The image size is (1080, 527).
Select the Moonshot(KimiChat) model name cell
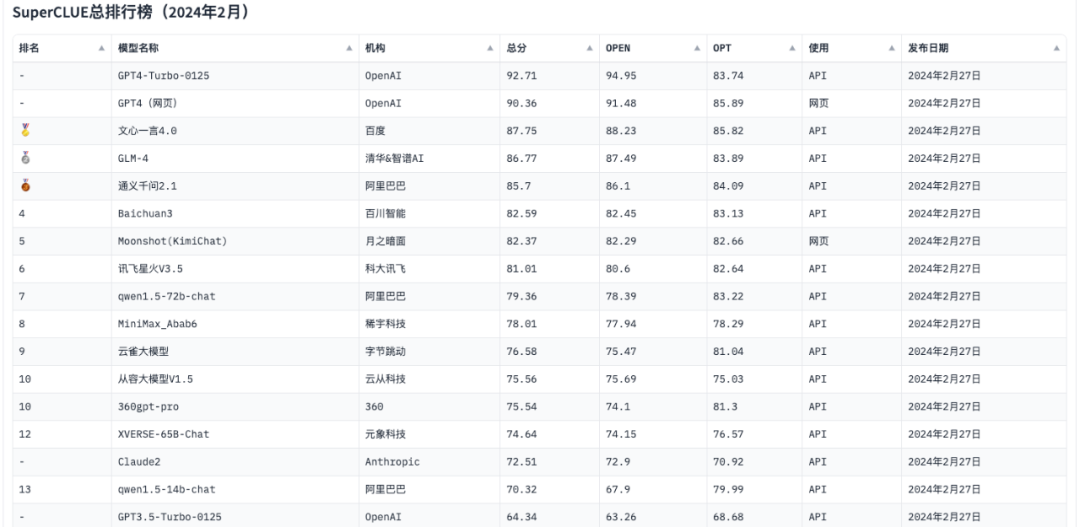(236, 241)
